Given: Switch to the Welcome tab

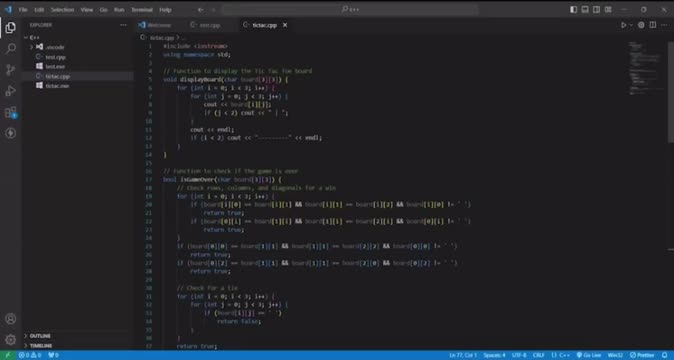Looking at the screenshot, I should coord(155,25).
